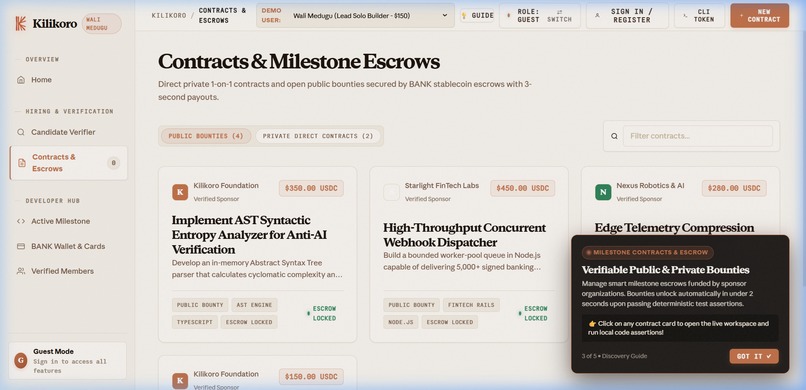Screen dimensions: 806x390
Task: Open Active Milestone in the sidebar
Action: click(x=69, y=221)
